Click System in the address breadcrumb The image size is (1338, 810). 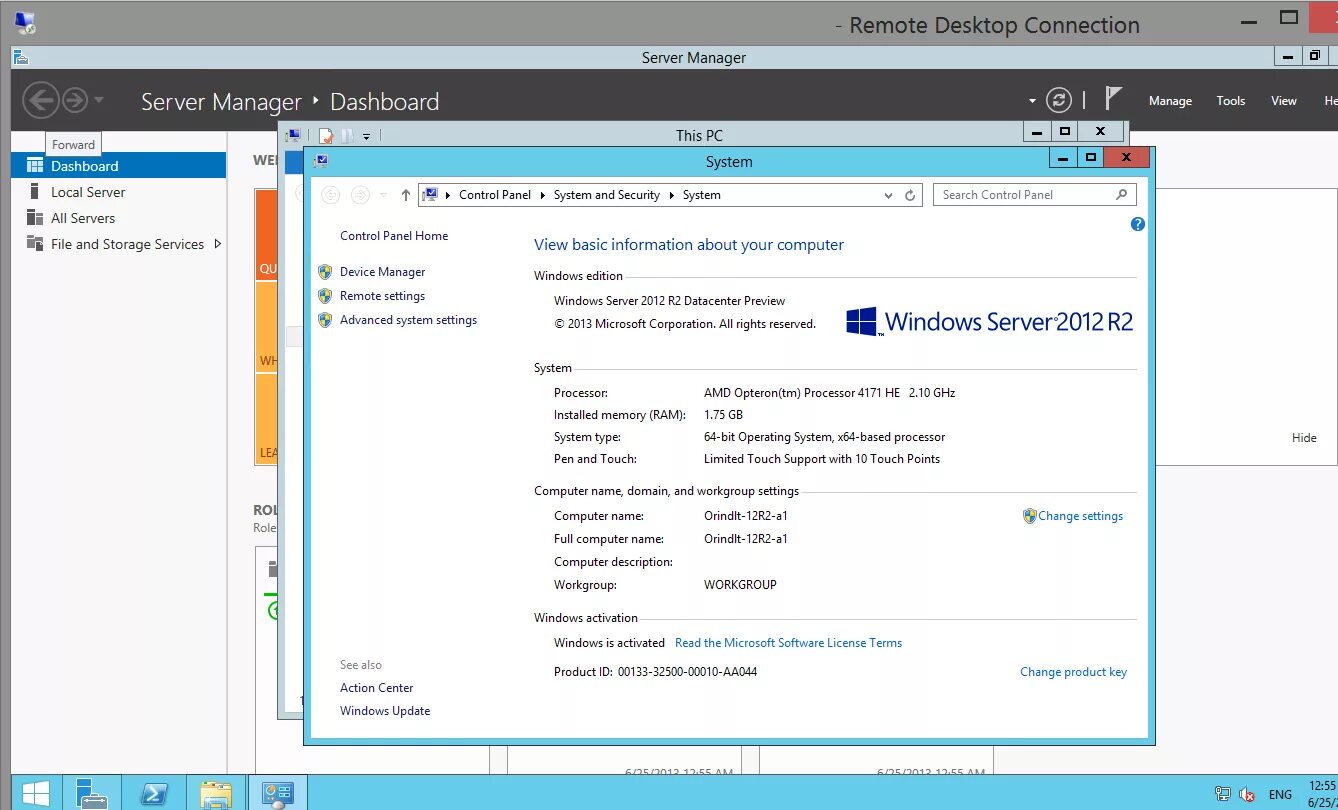coord(701,195)
